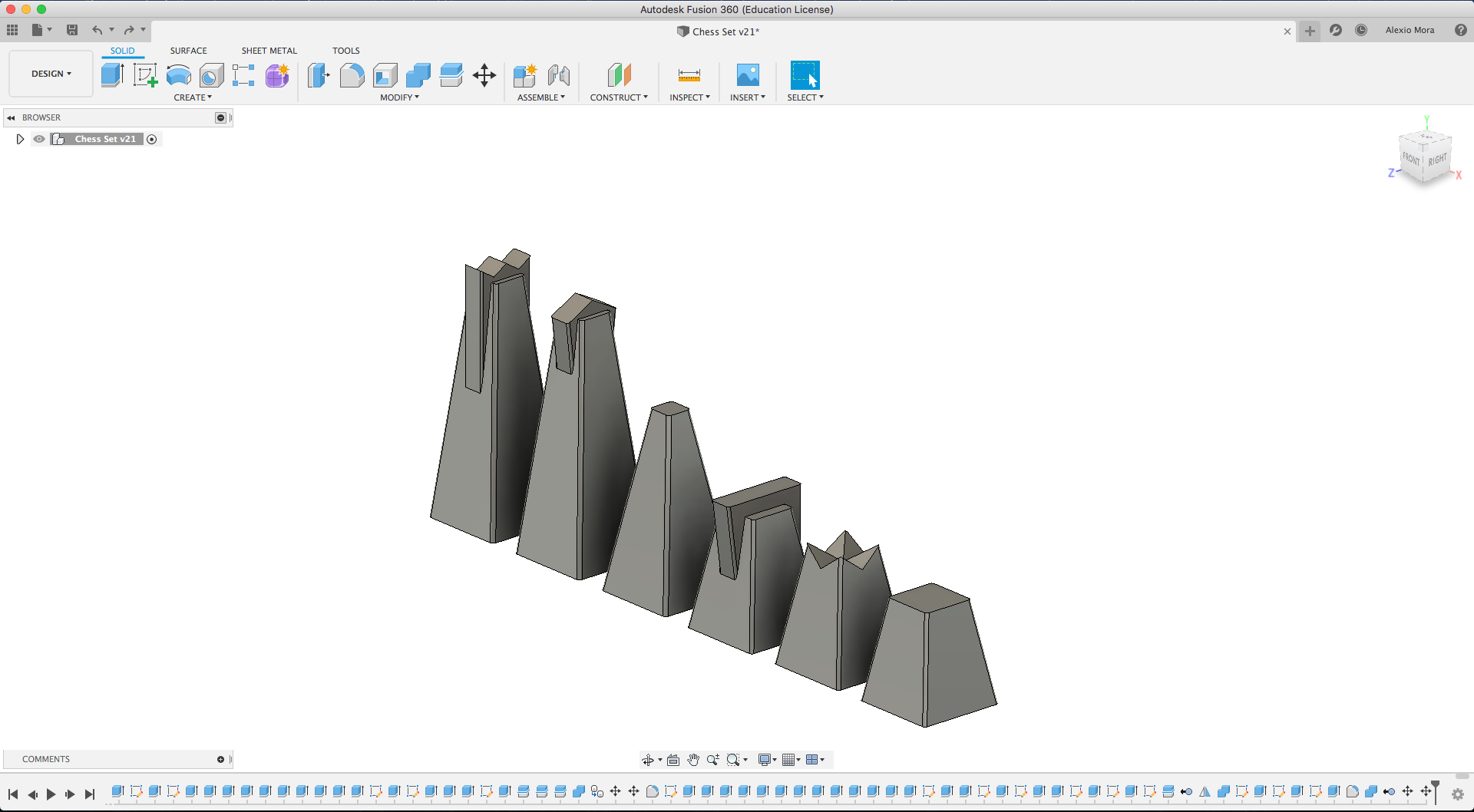1474x812 pixels.
Task: Open the Help question mark
Action: pos(1461,30)
